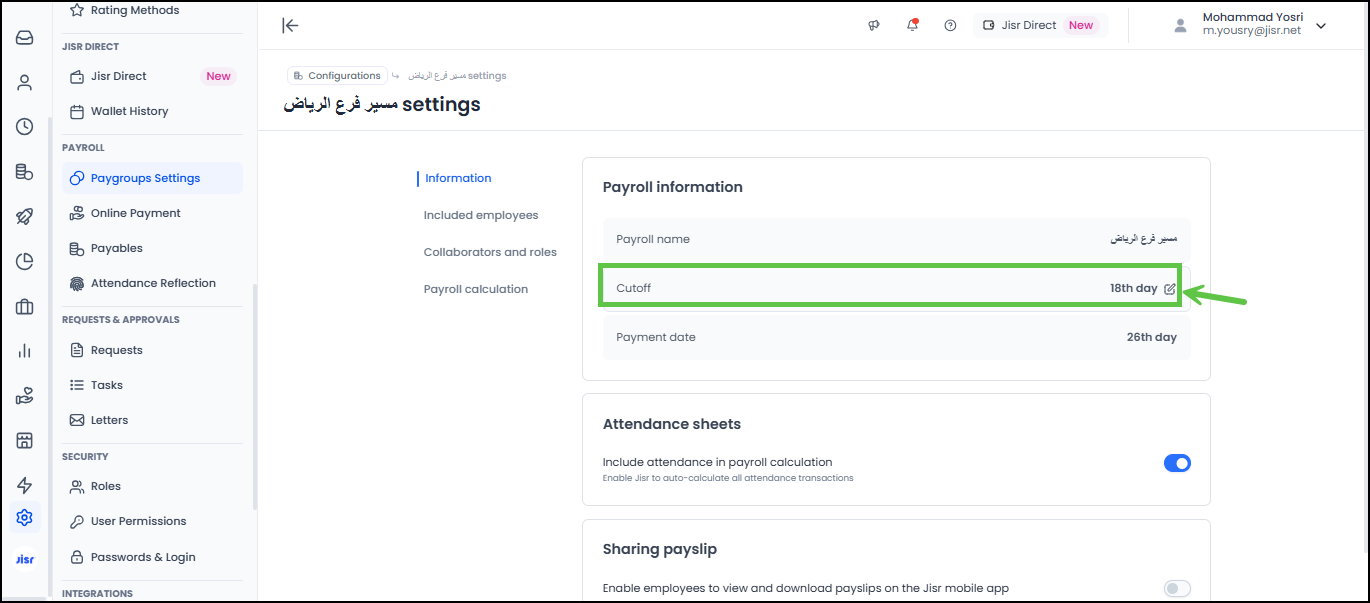Screen dimensions: 1370x603
Task: Open the Included employees section
Action: click(x=481, y=215)
